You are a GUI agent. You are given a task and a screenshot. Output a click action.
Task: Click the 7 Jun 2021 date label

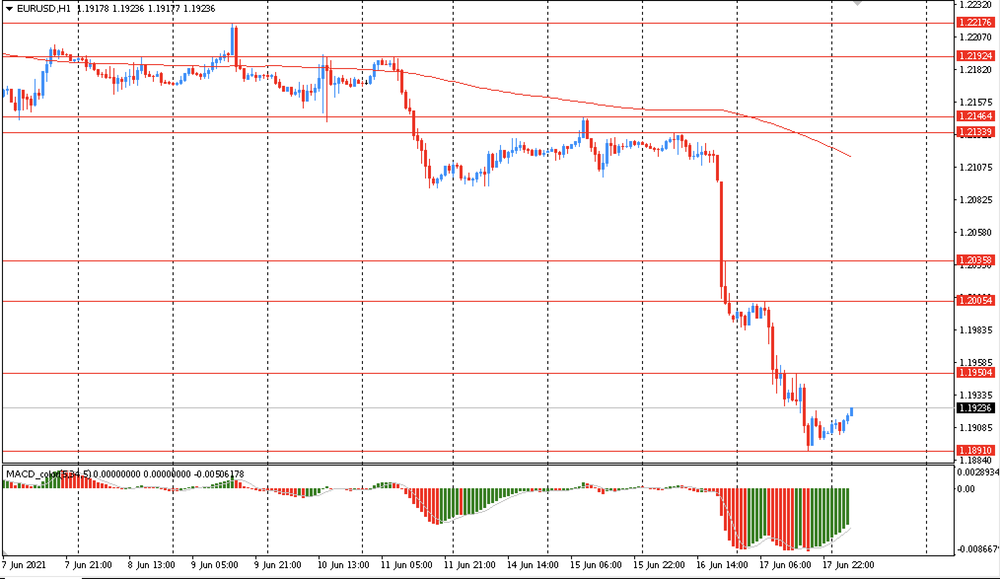(x=26, y=565)
